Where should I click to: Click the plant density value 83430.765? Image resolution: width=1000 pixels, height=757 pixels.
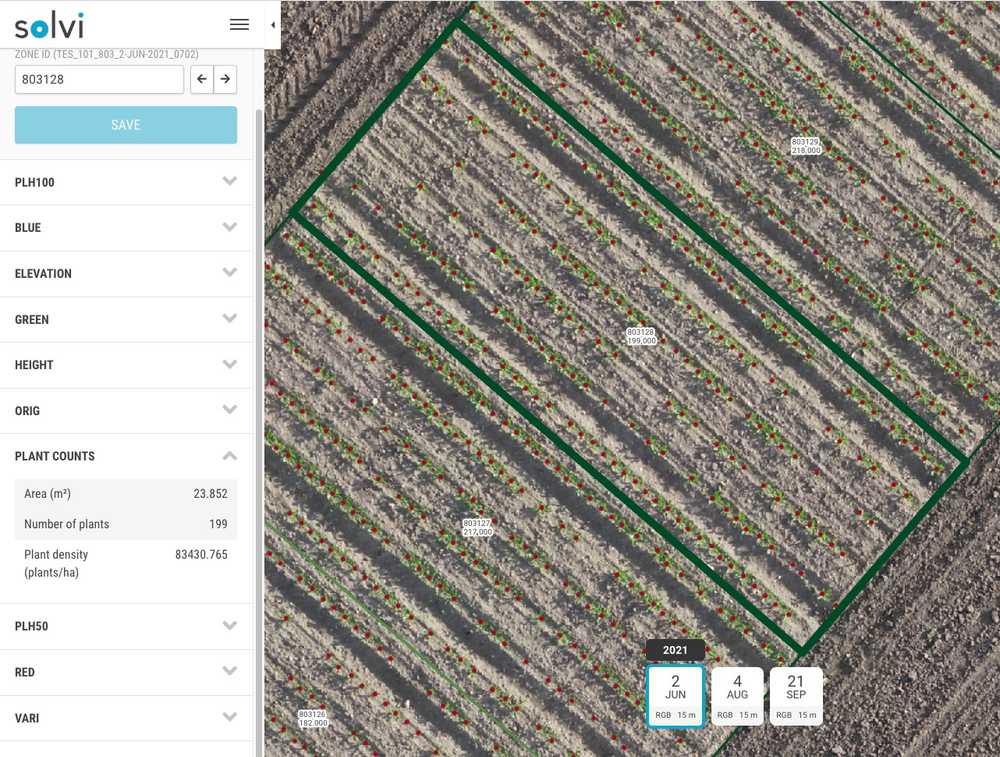[x=201, y=554]
